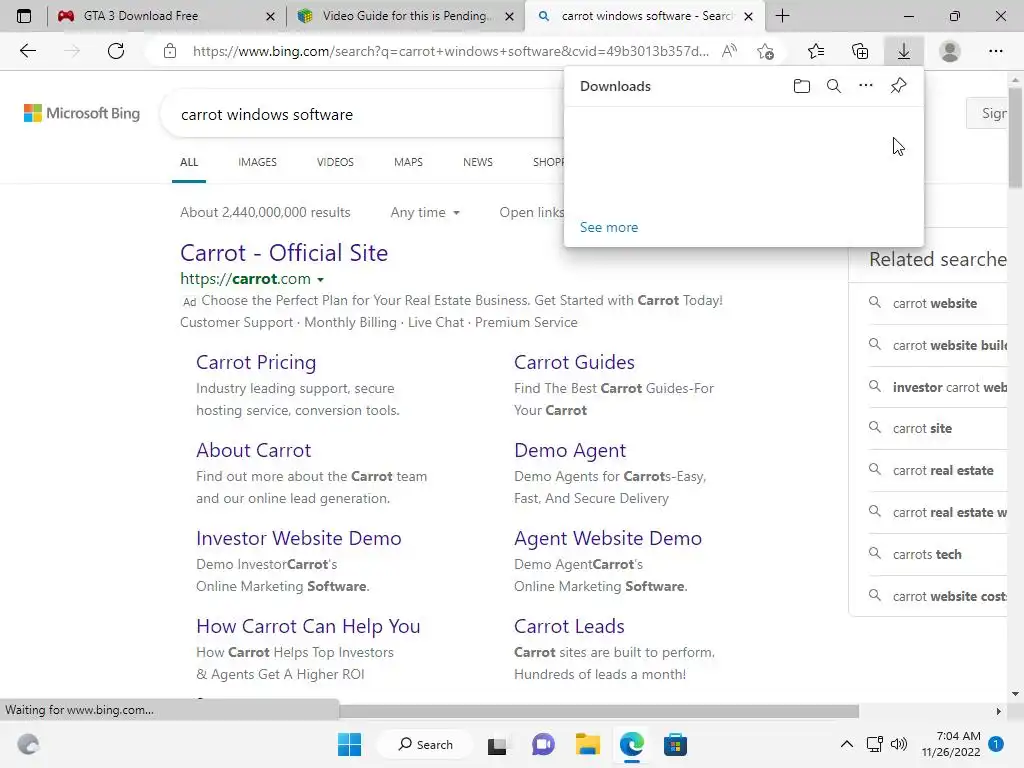The height and width of the screenshot is (768, 1024).
Task: Select the MAPS search category
Action: [x=408, y=162]
